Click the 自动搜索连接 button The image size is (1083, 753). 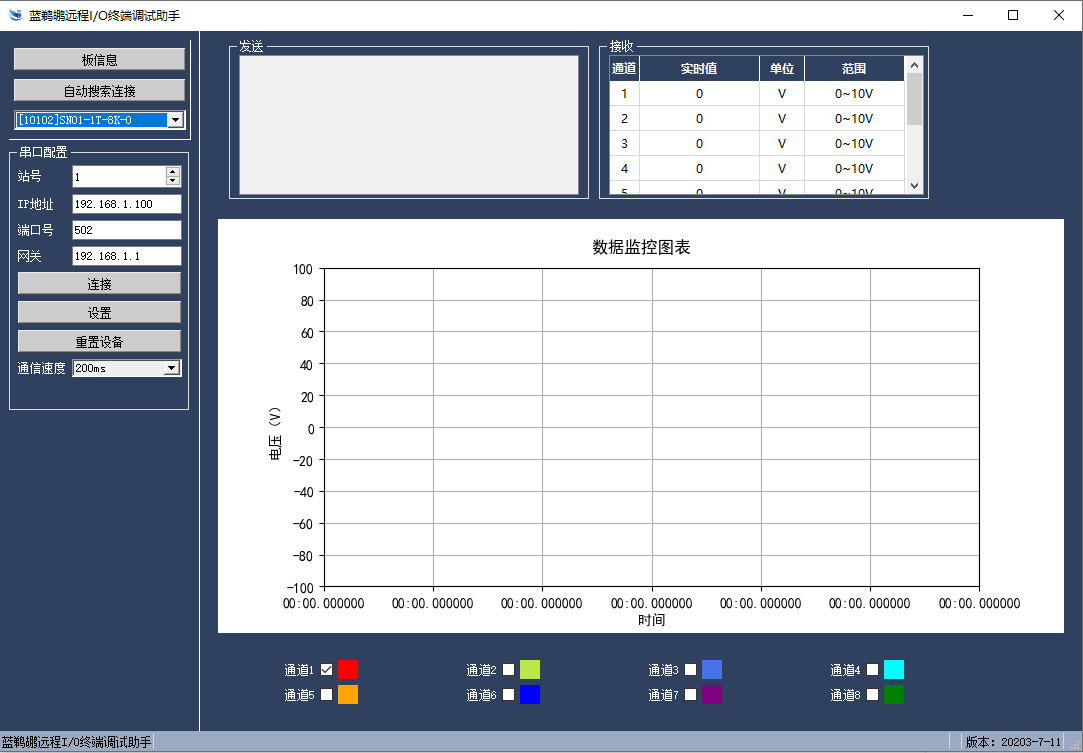click(99, 91)
